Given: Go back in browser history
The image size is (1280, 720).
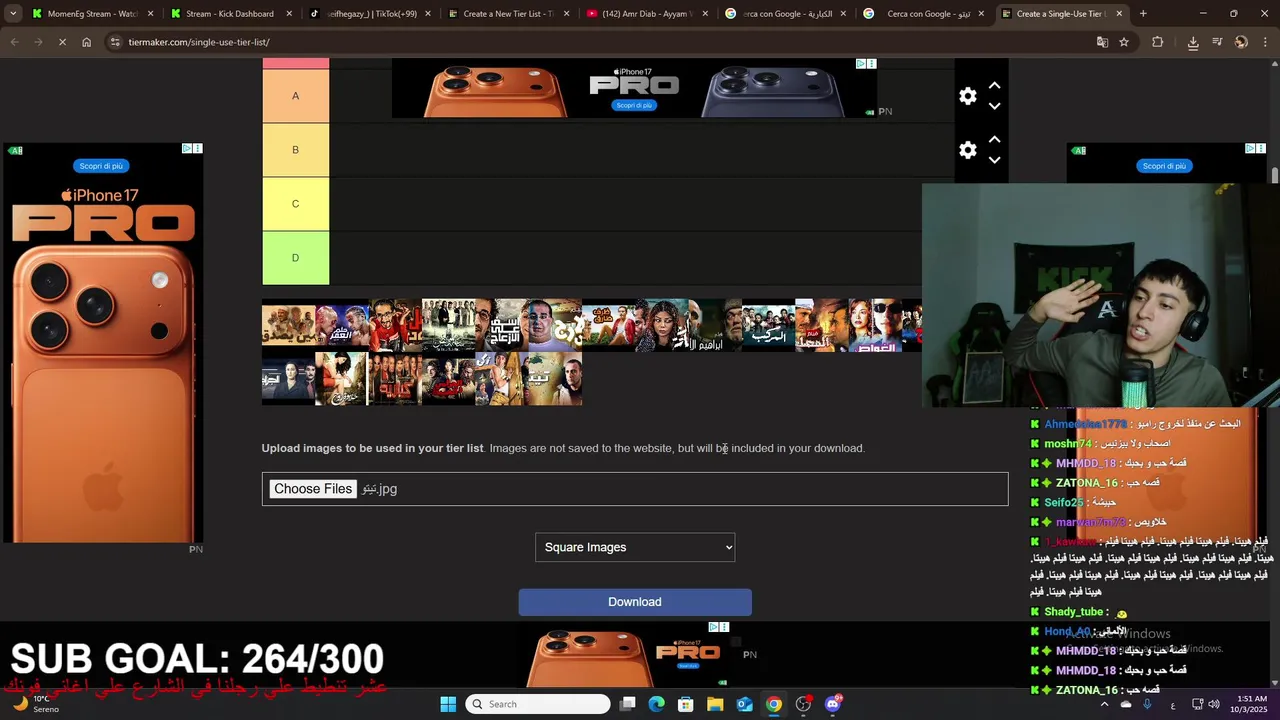Looking at the screenshot, I should point(14,42).
